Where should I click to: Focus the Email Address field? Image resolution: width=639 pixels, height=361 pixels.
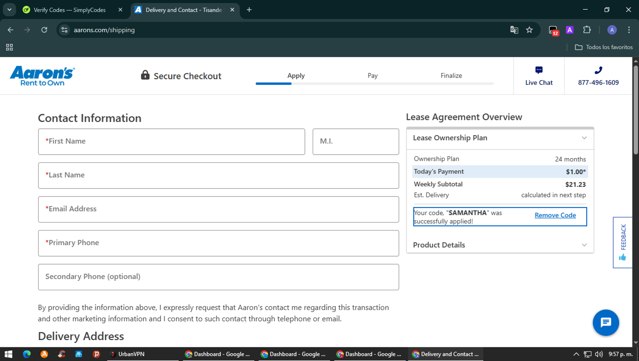point(218,209)
